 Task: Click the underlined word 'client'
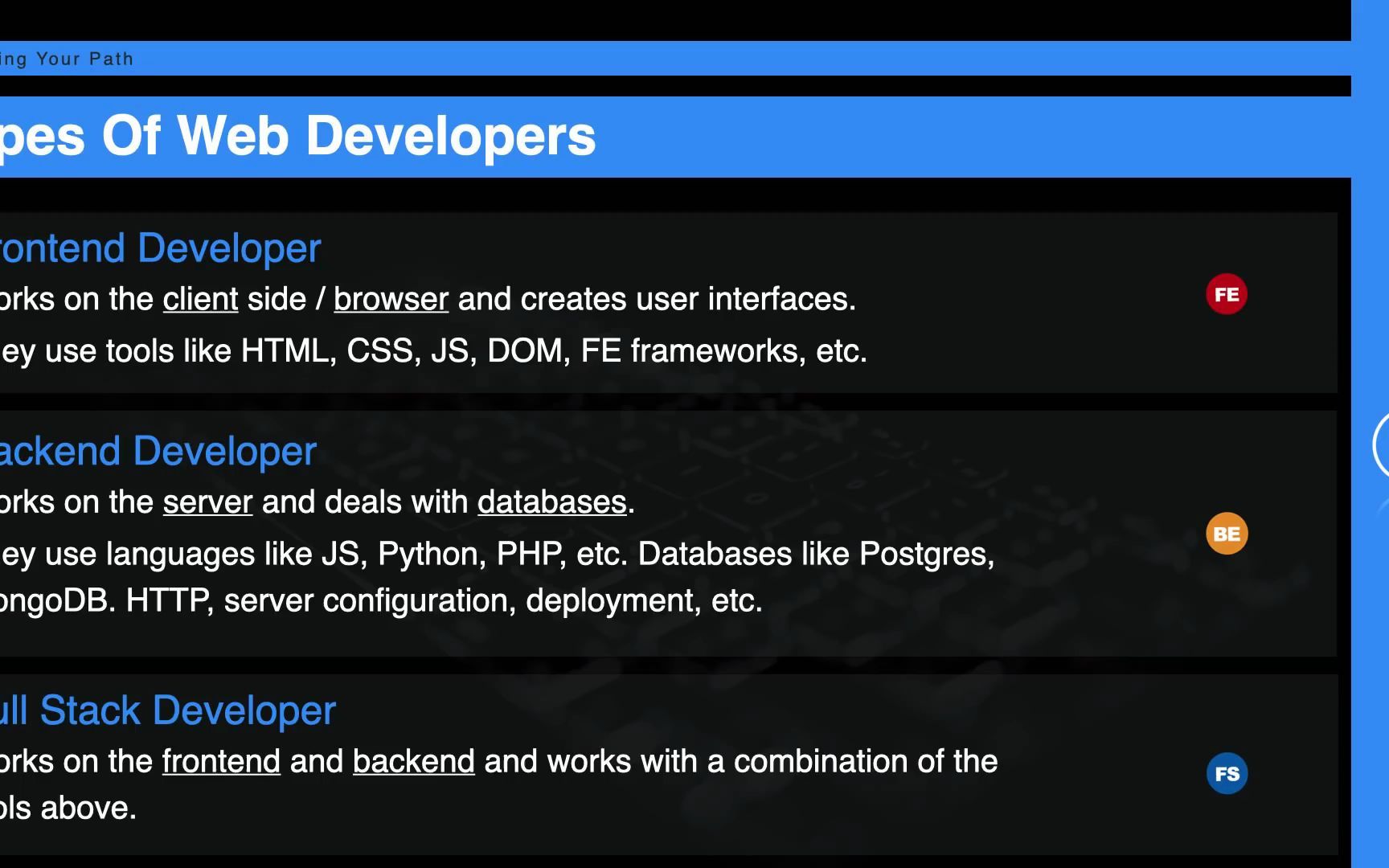coord(201,299)
